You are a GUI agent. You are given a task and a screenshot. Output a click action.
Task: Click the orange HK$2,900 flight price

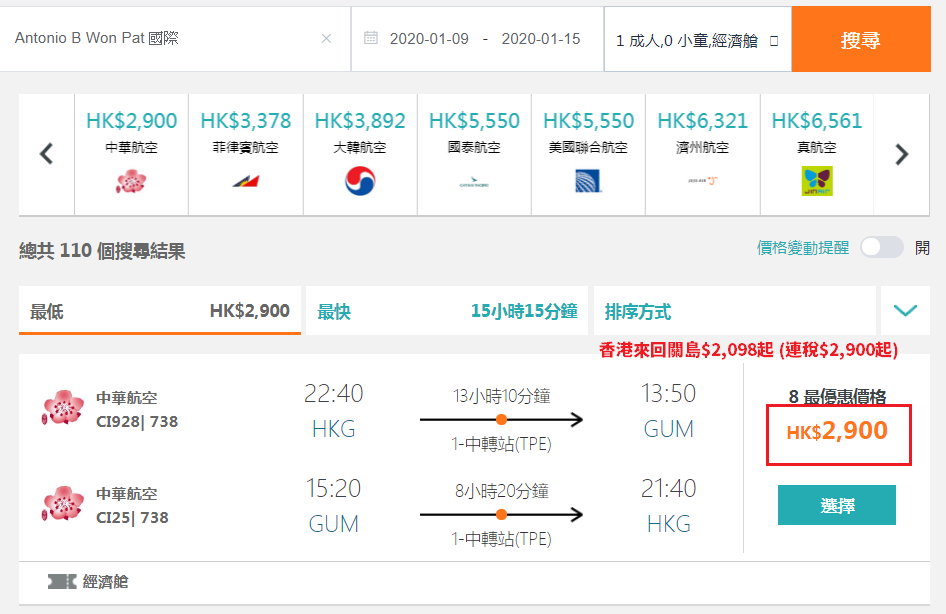(837, 431)
